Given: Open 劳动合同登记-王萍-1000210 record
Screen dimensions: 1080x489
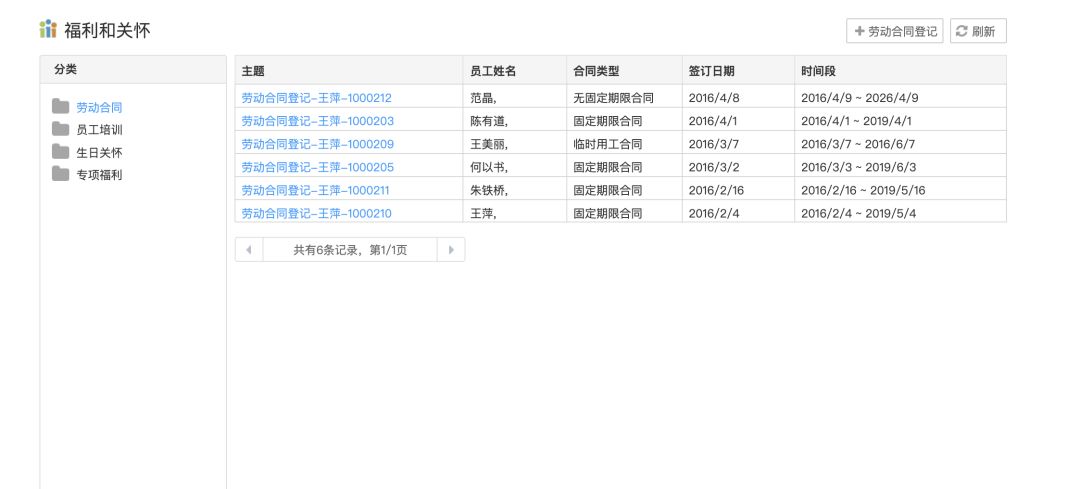Looking at the screenshot, I should point(316,214).
